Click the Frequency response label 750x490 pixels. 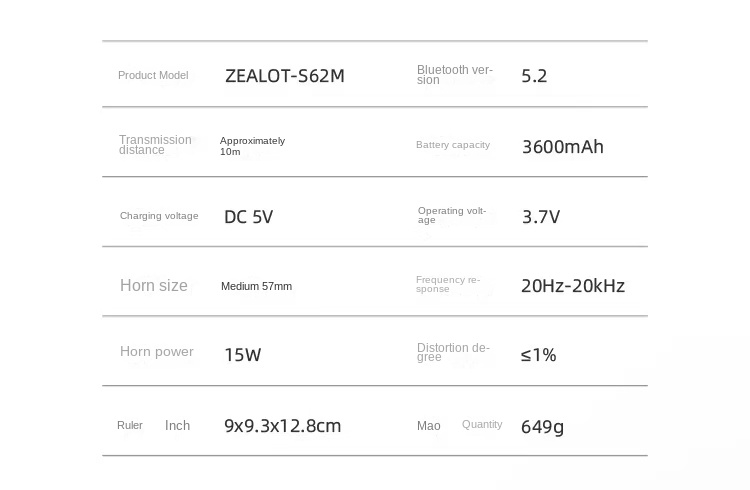[448, 284]
